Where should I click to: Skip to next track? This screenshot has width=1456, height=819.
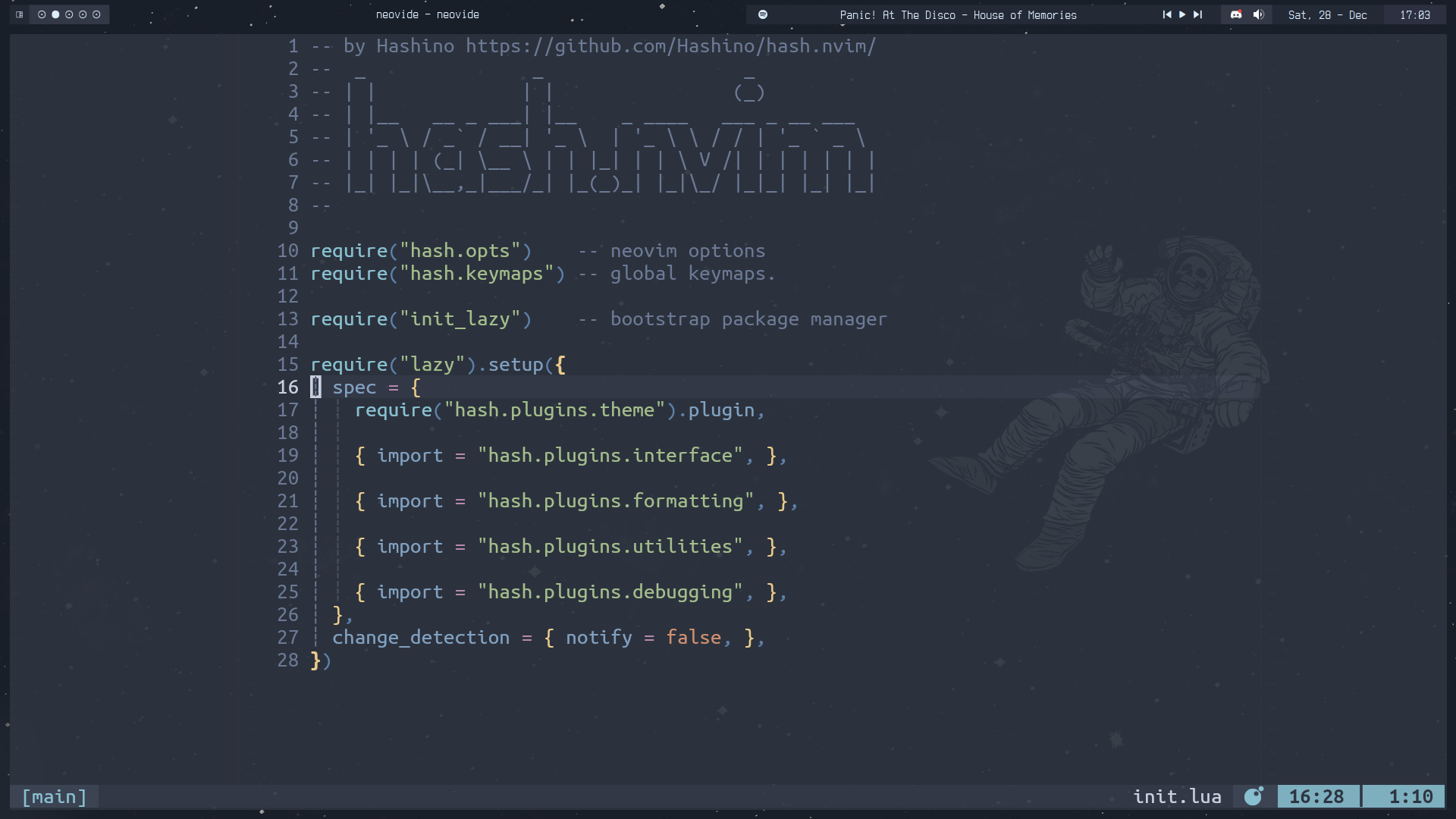pos(1198,14)
